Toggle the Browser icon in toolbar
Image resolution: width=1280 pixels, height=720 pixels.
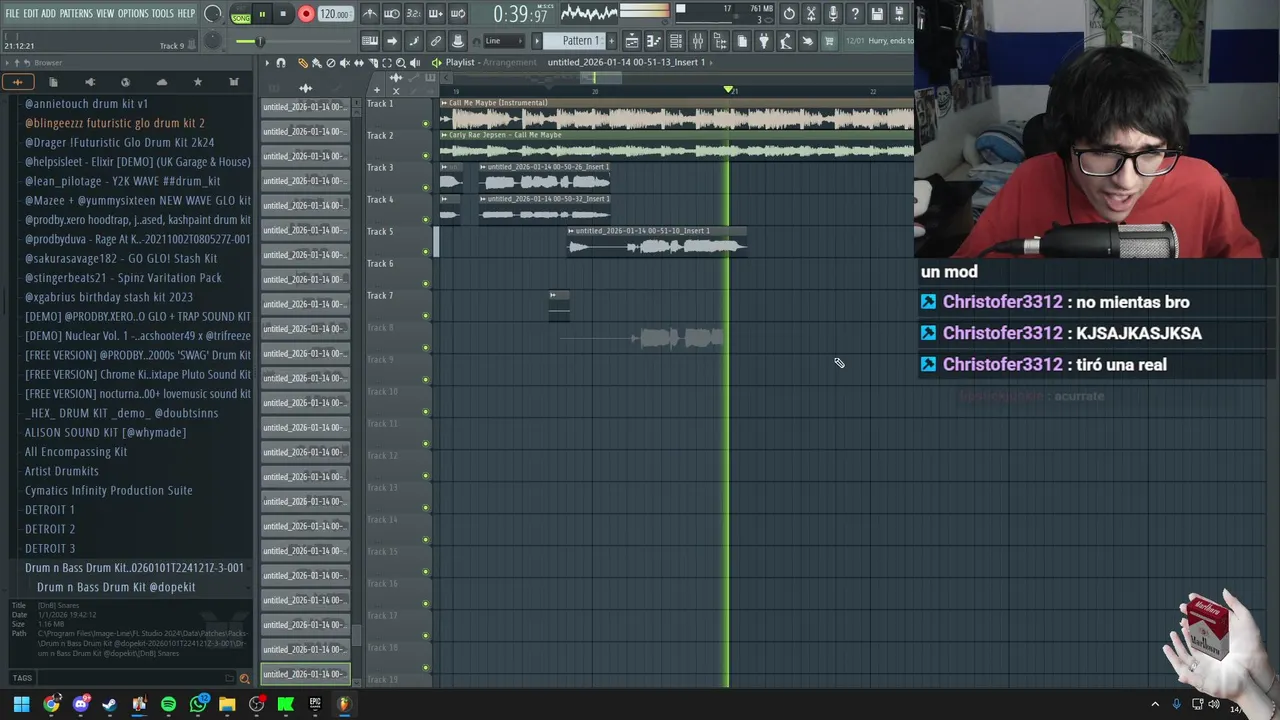pos(720,41)
